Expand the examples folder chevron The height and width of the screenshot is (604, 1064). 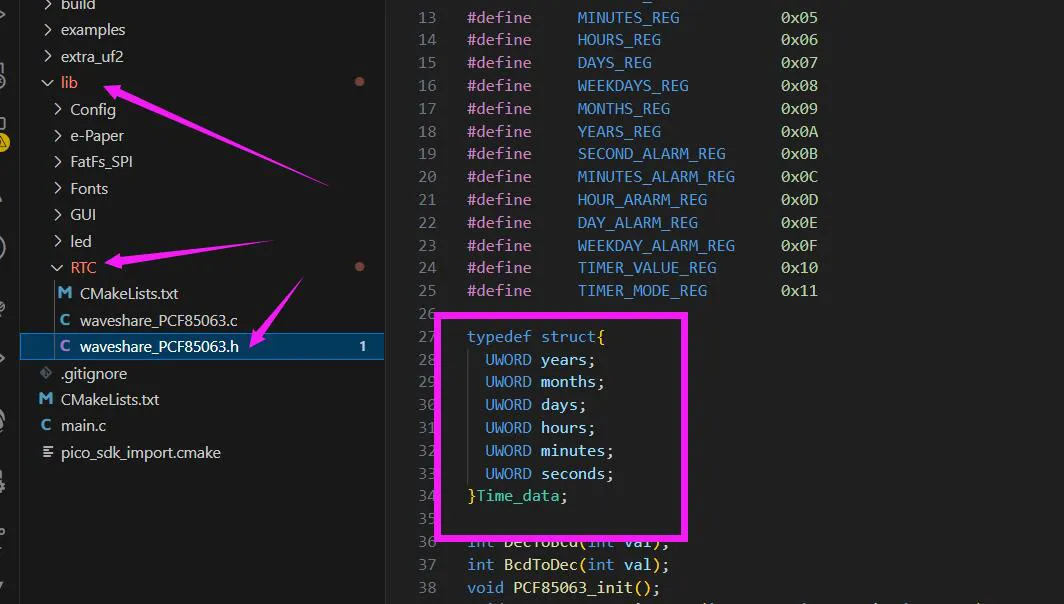coord(48,29)
